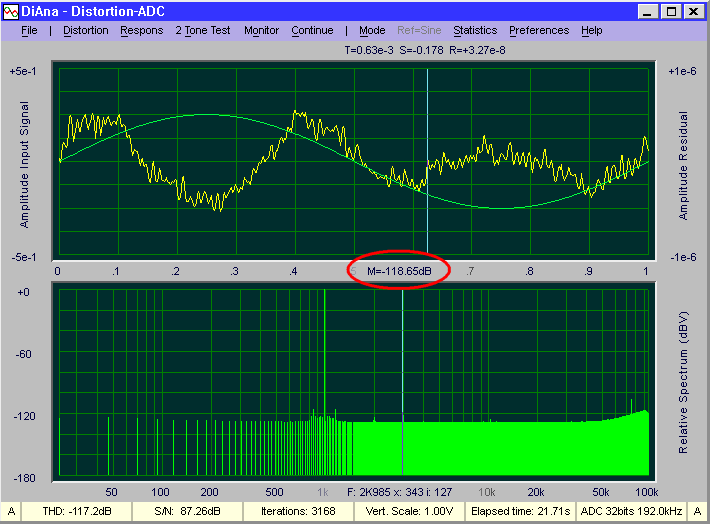Click the -120 spectrum scale label
The width and height of the screenshot is (710, 524).
click(24, 416)
